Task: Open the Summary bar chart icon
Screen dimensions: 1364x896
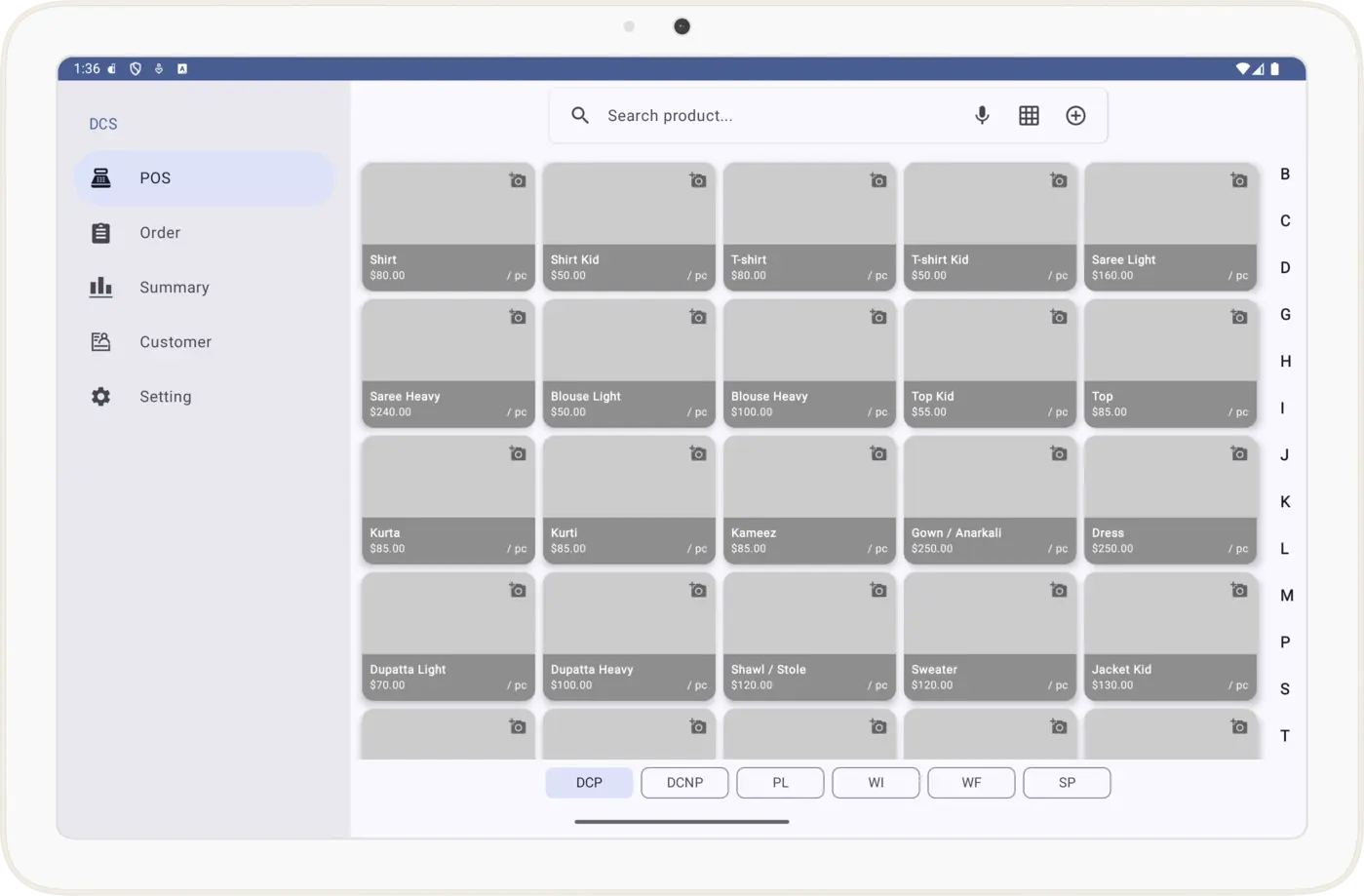Action: [x=100, y=287]
